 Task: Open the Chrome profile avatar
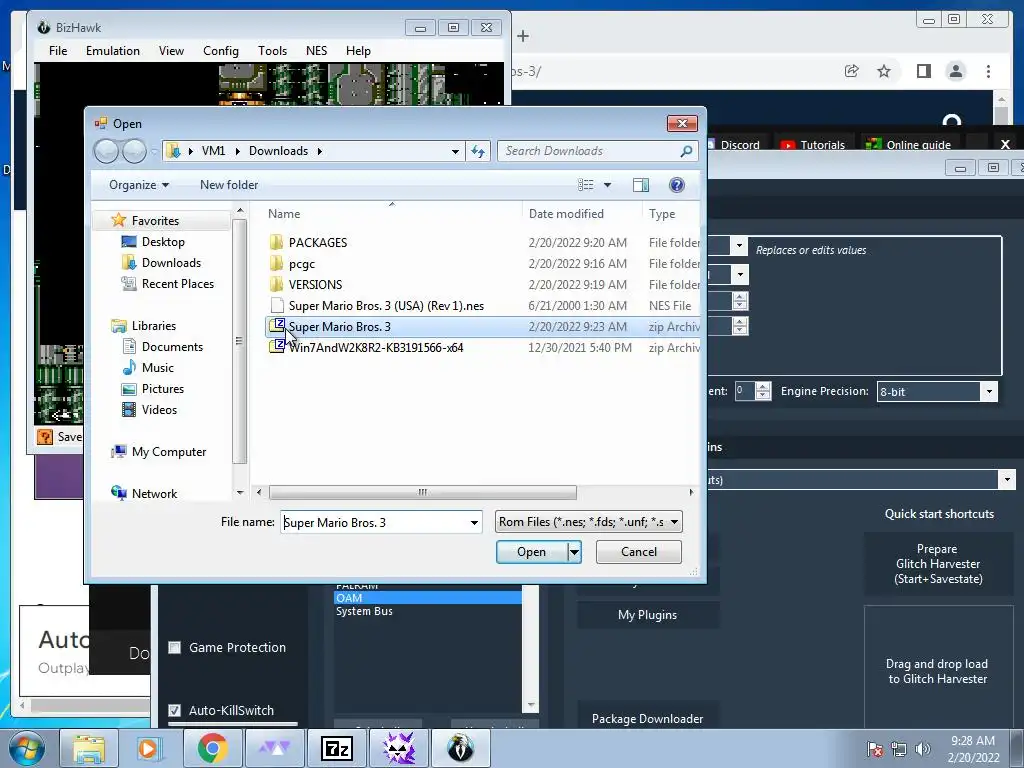point(955,71)
